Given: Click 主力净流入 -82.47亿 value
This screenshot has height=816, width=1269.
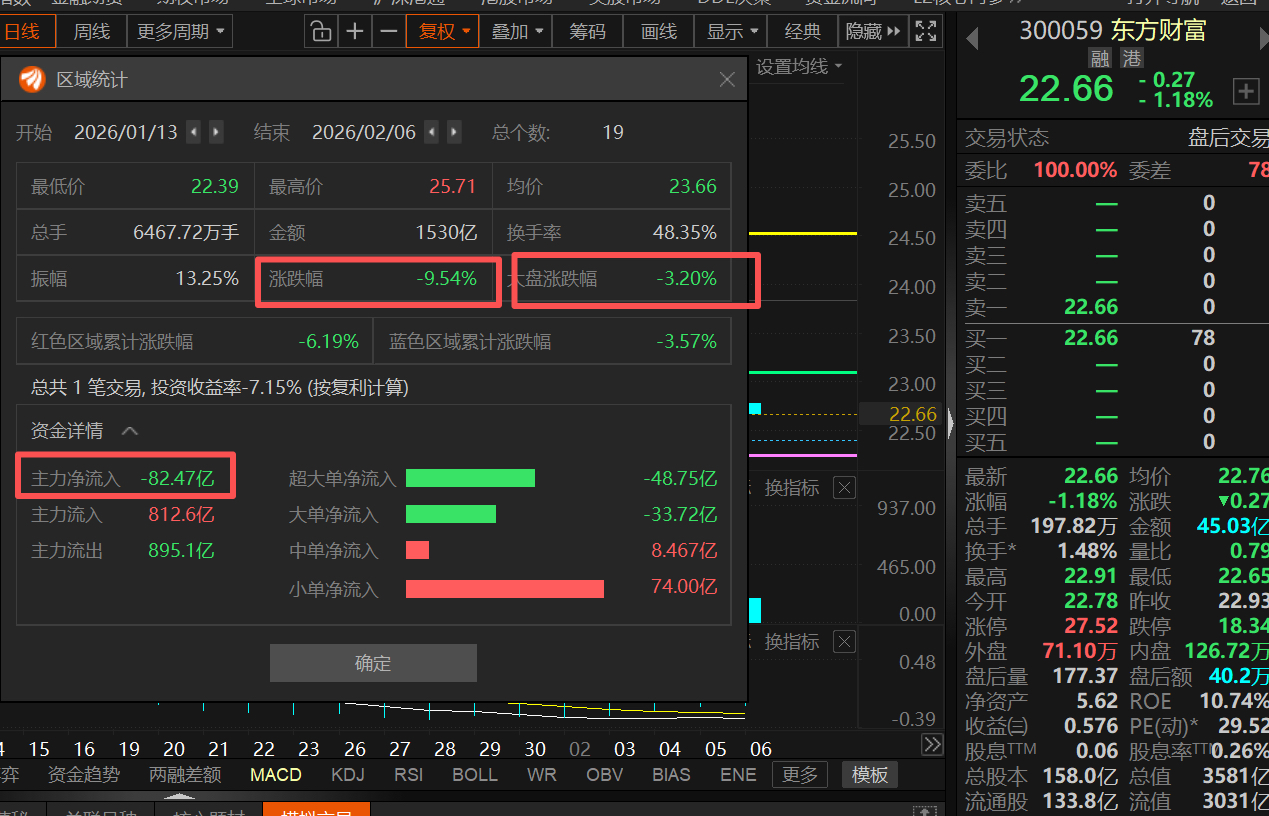Looking at the screenshot, I should tap(177, 479).
